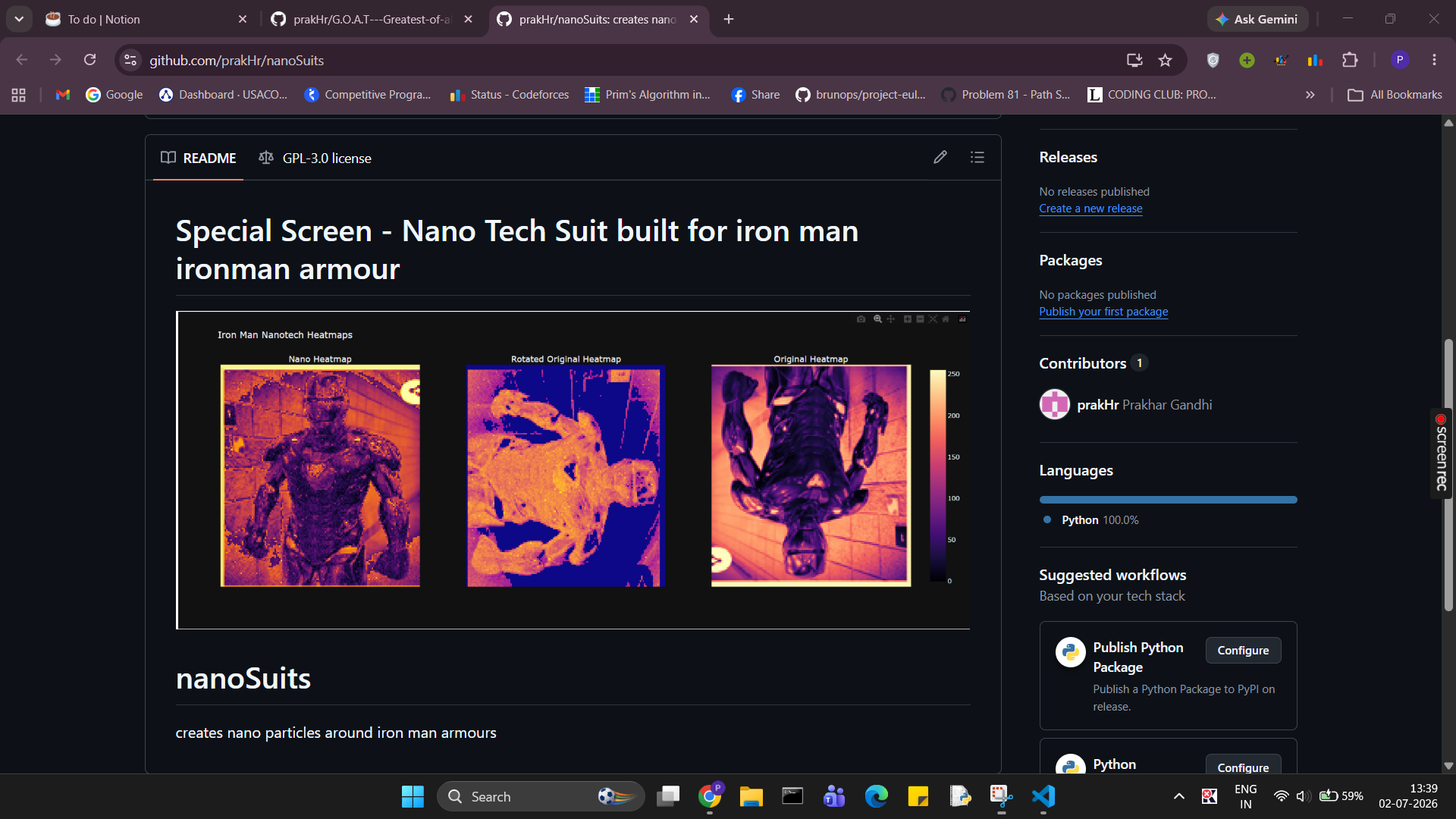Configure the Publish Python Package workflow

pos(1243,651)
